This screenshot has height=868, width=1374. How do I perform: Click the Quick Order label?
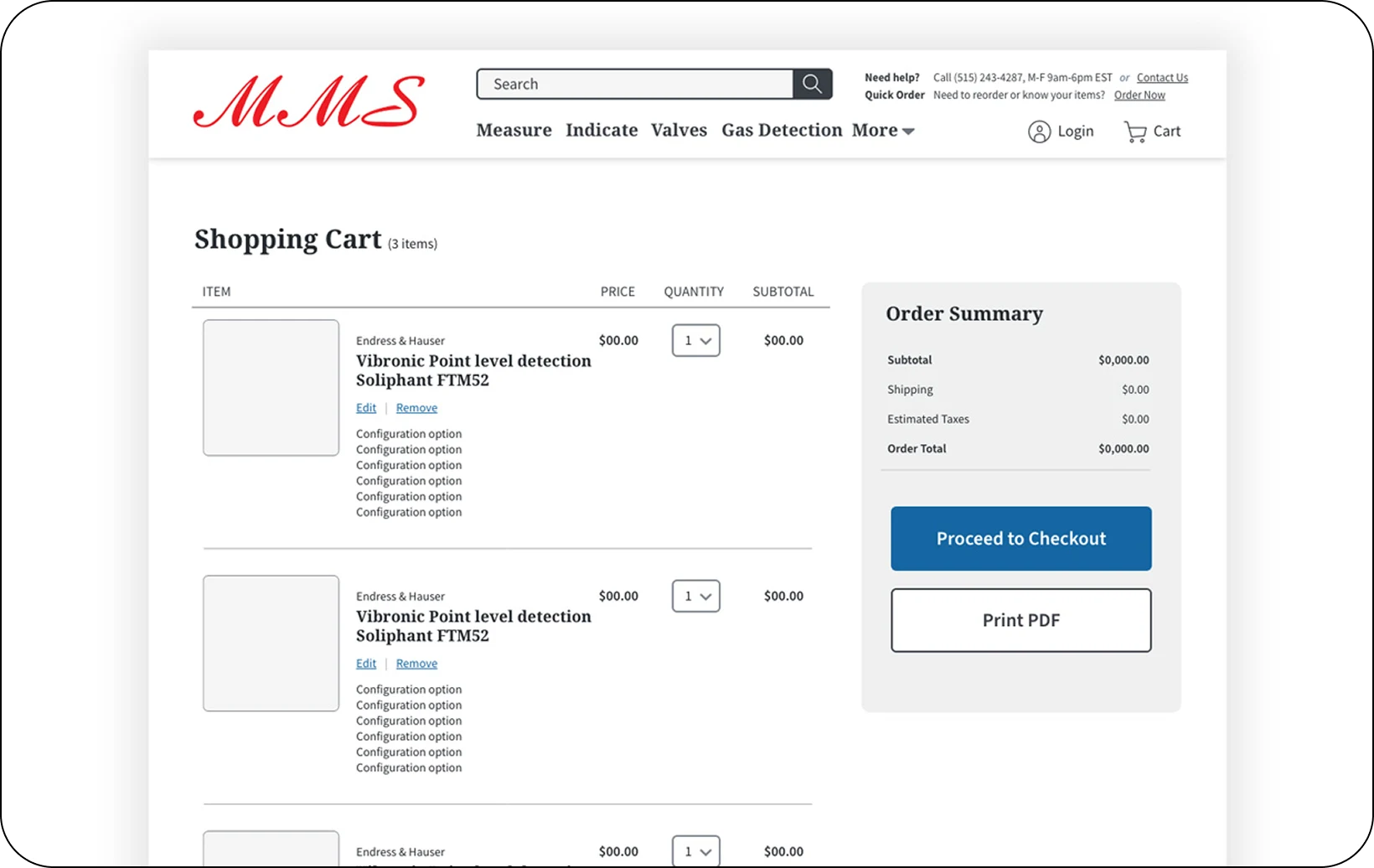coord(895,96)
